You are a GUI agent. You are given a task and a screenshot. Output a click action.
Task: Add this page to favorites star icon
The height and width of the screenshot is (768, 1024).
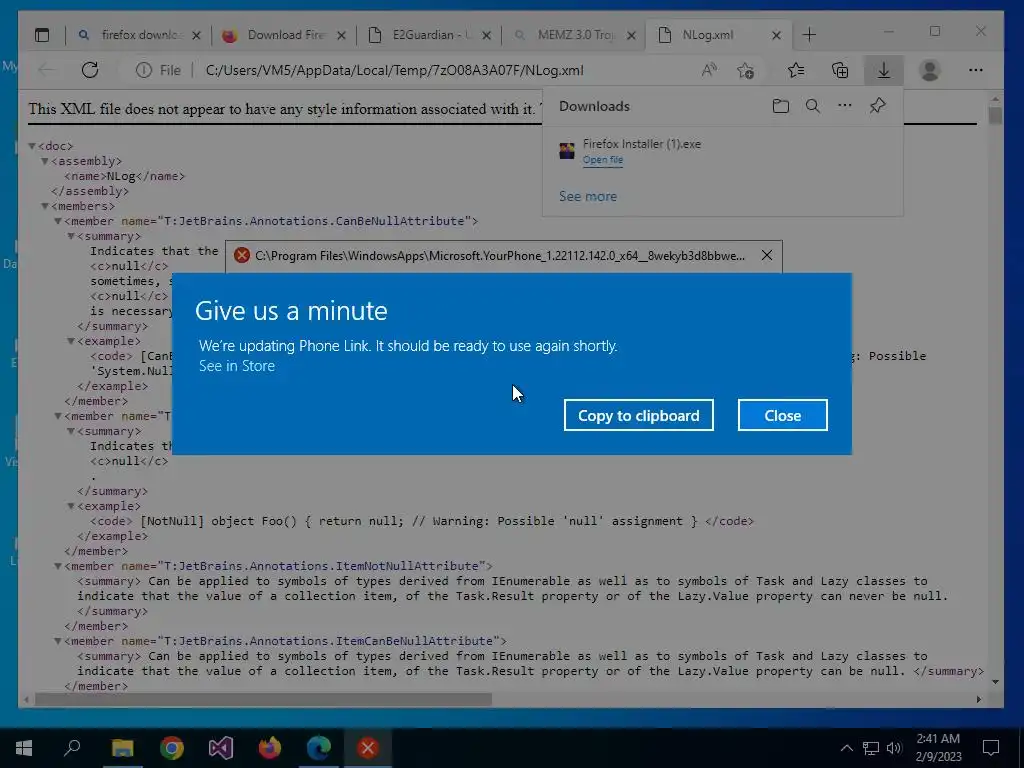pyautogui.click(x=745, y=71)
